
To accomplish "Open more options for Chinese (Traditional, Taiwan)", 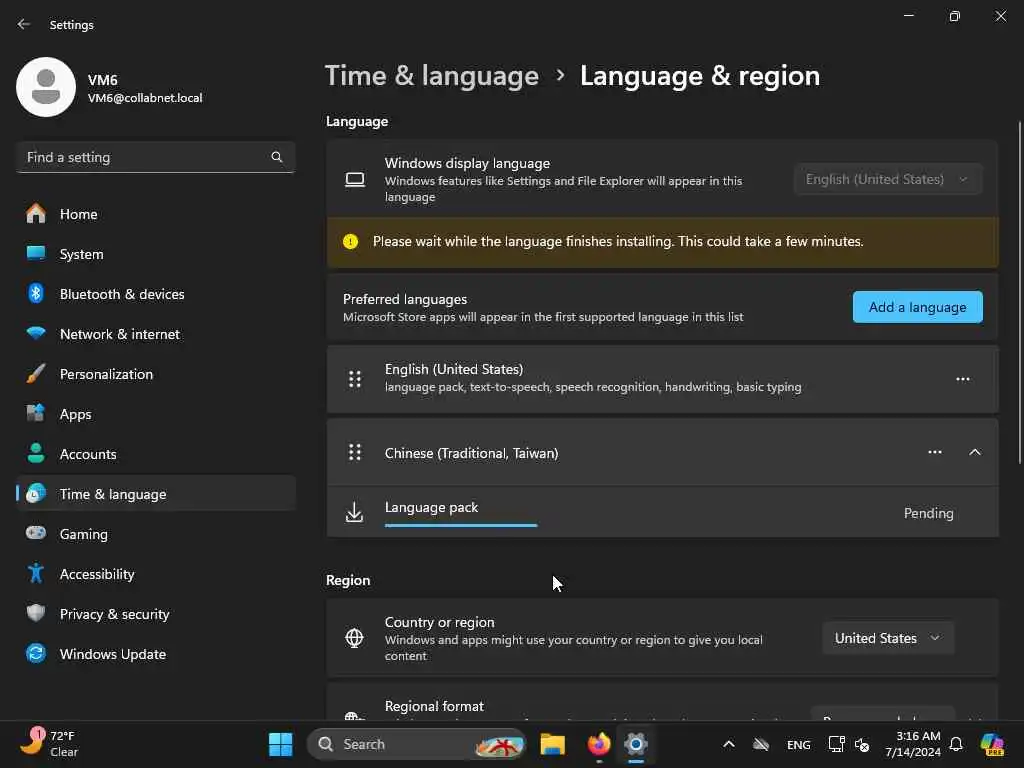I will pos(935,452).
